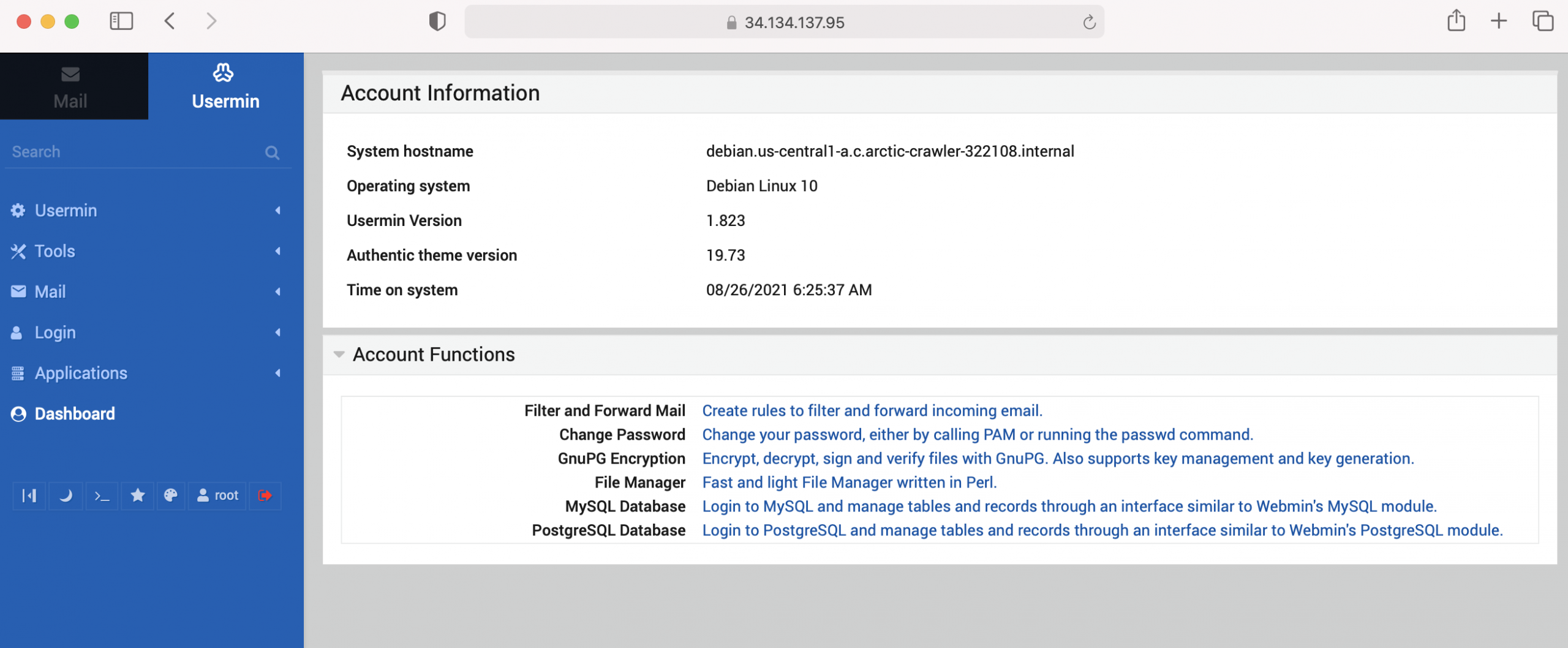Viewport: 1568px width, 648px height.
Task: Expand the Usermin sidebar category
Action: click(146, 211)
